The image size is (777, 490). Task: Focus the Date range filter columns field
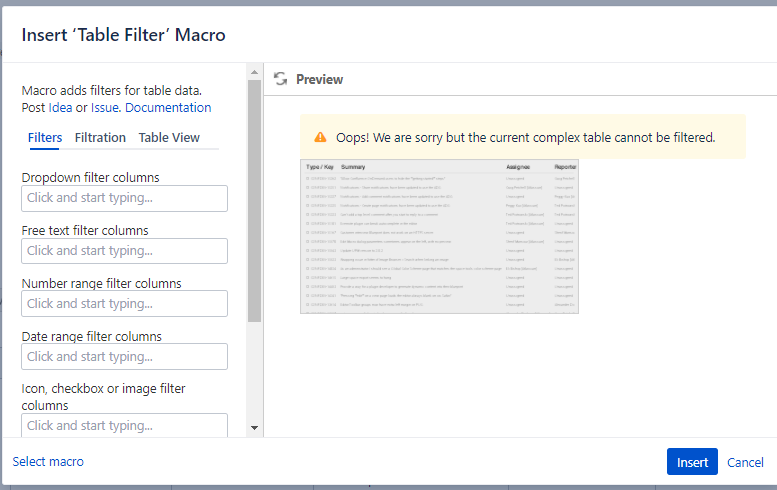pos(124,356)
